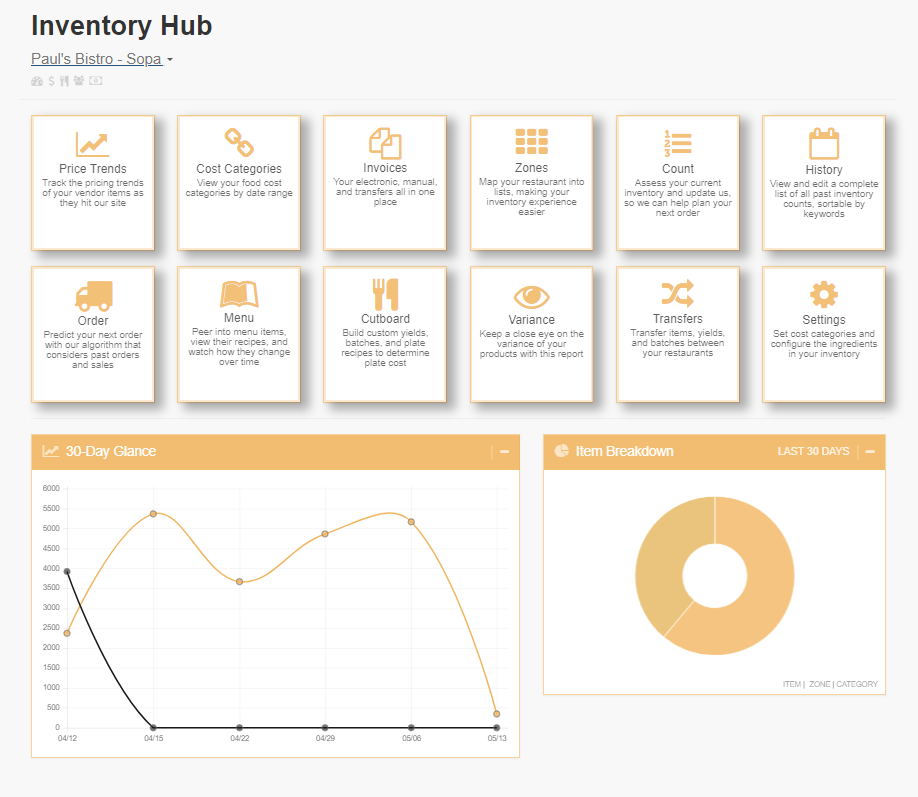Open Count using the numbered list icon
The image size is (918, 797).
click(678, 144)
